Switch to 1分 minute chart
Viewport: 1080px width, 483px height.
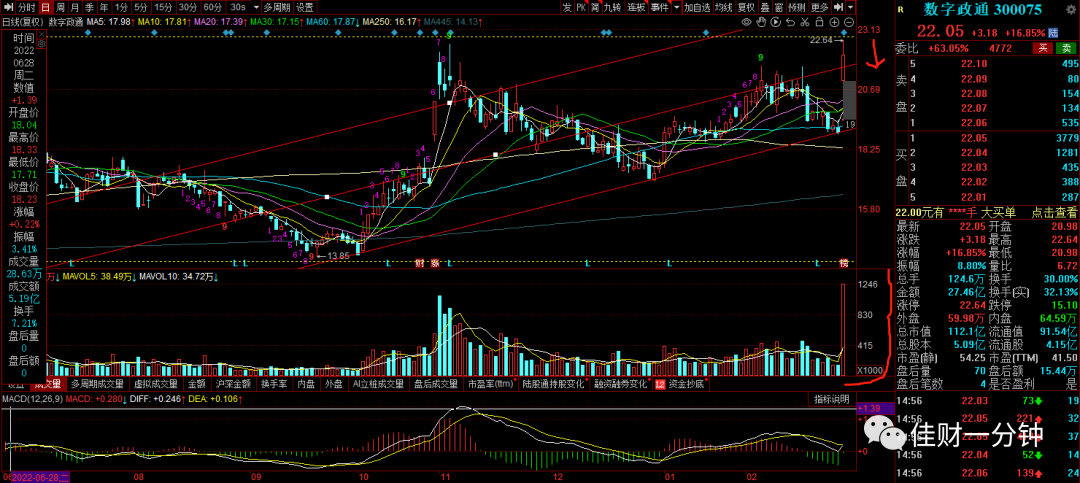coord(121,8)
